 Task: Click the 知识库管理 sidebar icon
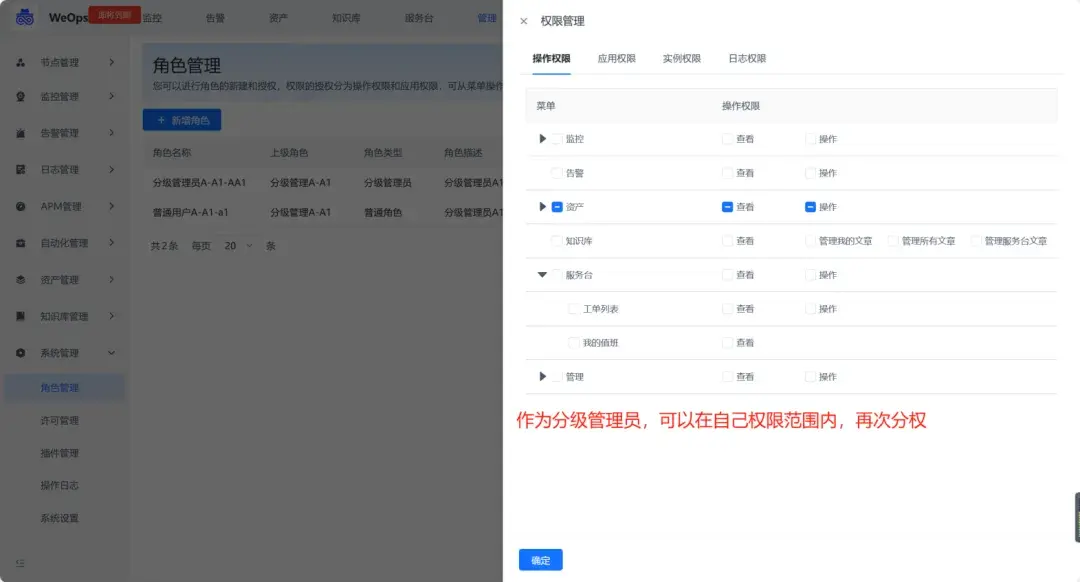[x=21, y=316]
